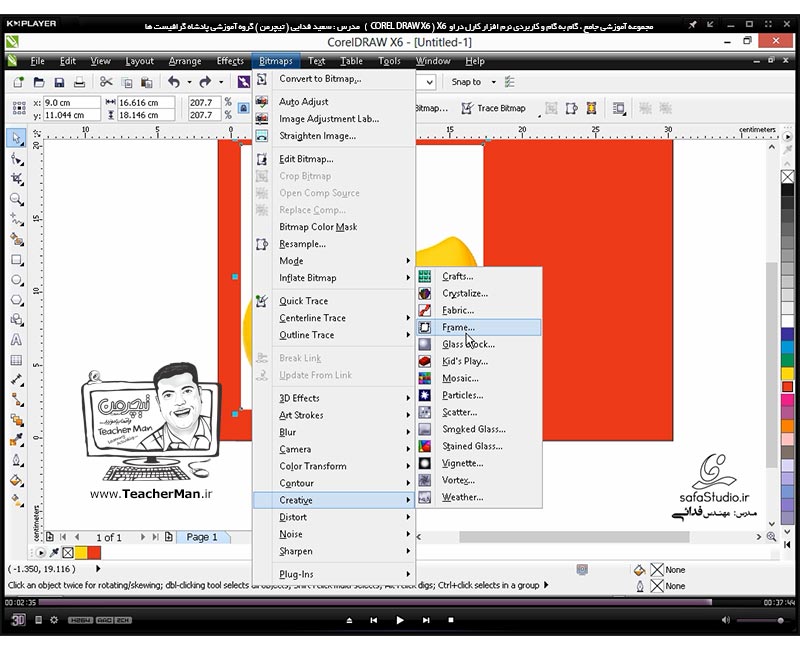The height and width of the screenshot is (650, 800).
Task: Select the Text tool in toolbox
Action: [x=17, y=340]
